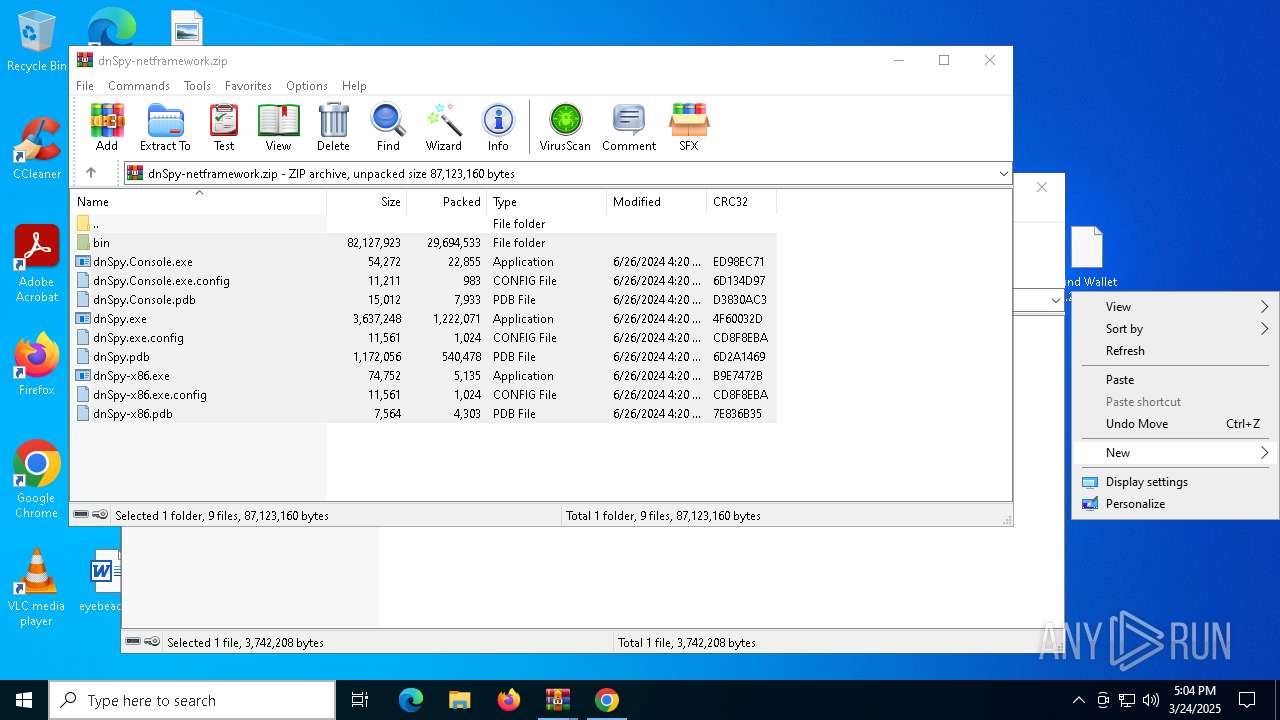Select dnSpy.Console.exe file
This screenshot has height=720, width=1280.
click(x=424, y=262)
